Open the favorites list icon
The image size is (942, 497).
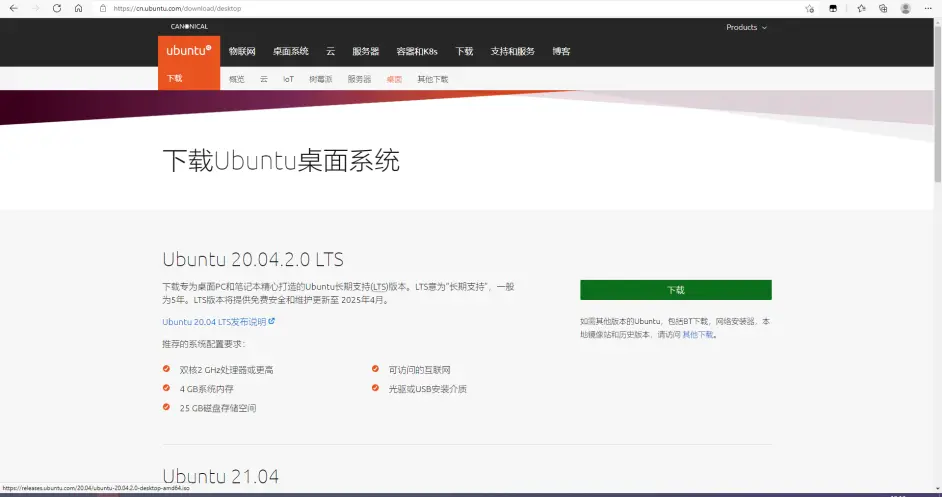(861, 8)
